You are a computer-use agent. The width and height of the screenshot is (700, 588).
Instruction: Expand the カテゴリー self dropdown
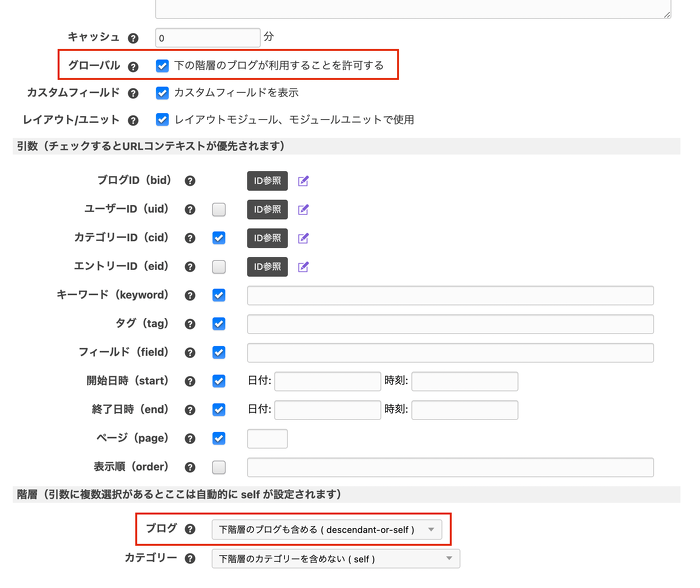(335, 559)
